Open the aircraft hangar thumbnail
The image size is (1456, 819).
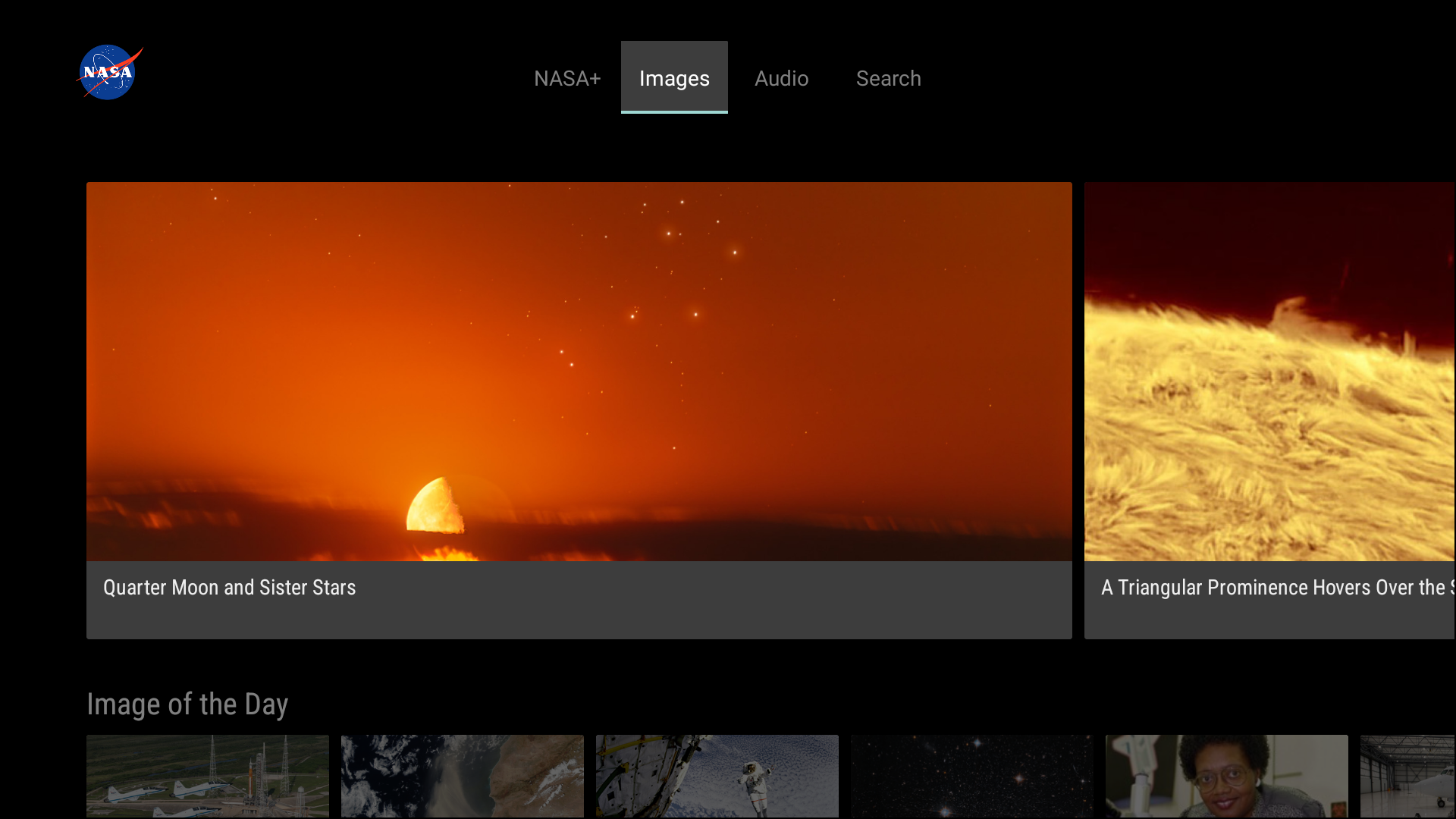(x=1407, y=776)
